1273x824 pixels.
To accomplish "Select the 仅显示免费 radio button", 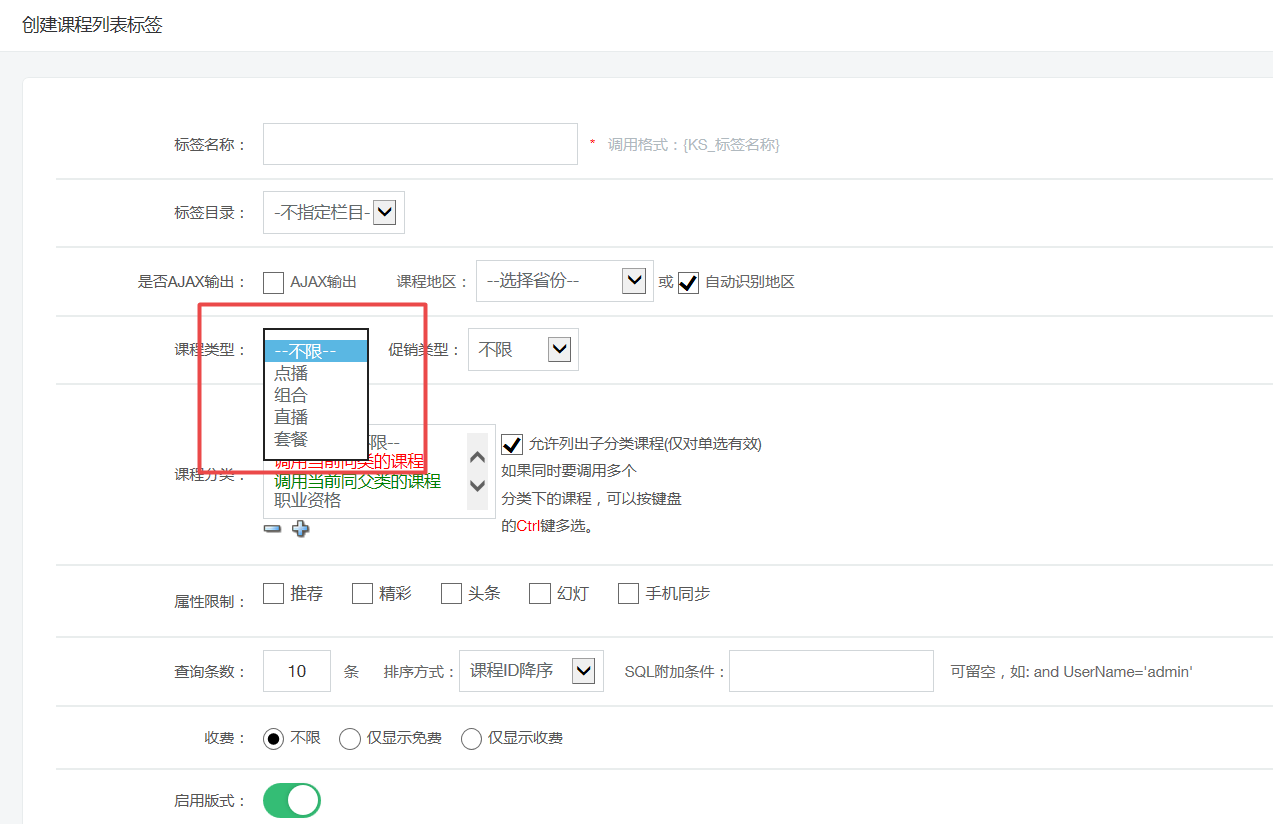I will (x=350, y=739).
